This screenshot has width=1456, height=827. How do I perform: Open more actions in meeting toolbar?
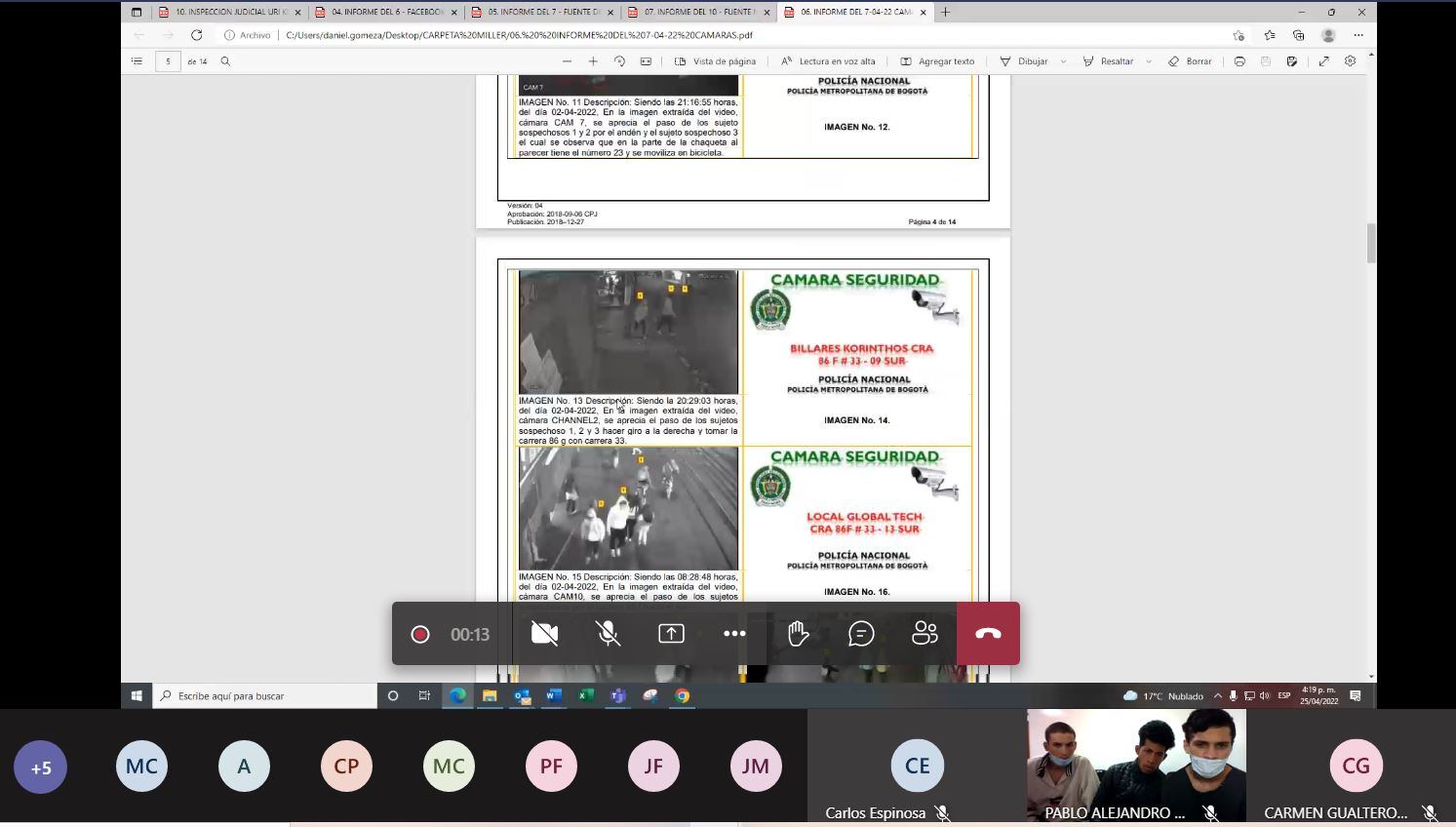click(x=734, y=634)
